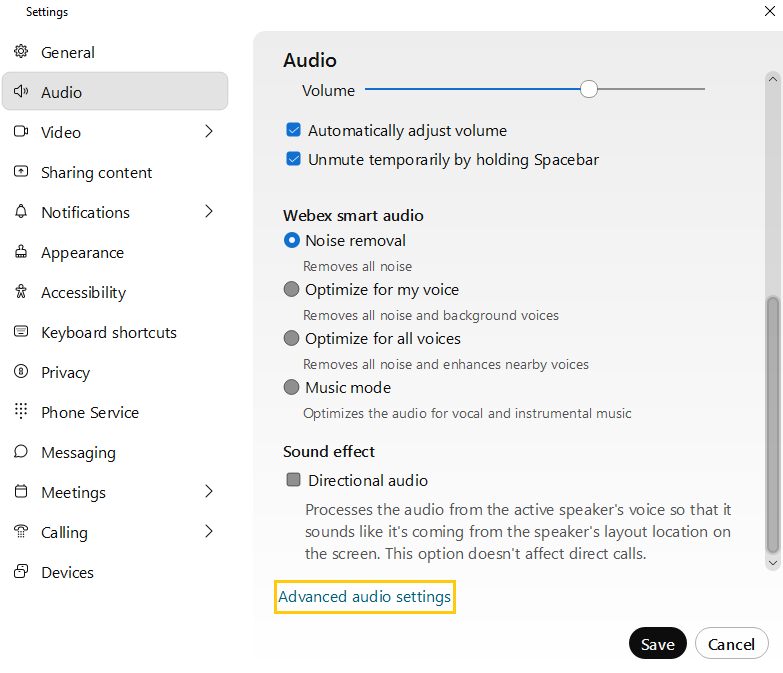Click the Volume slider handle
This screenshot has height=673, width=783.
coord(589,89)
